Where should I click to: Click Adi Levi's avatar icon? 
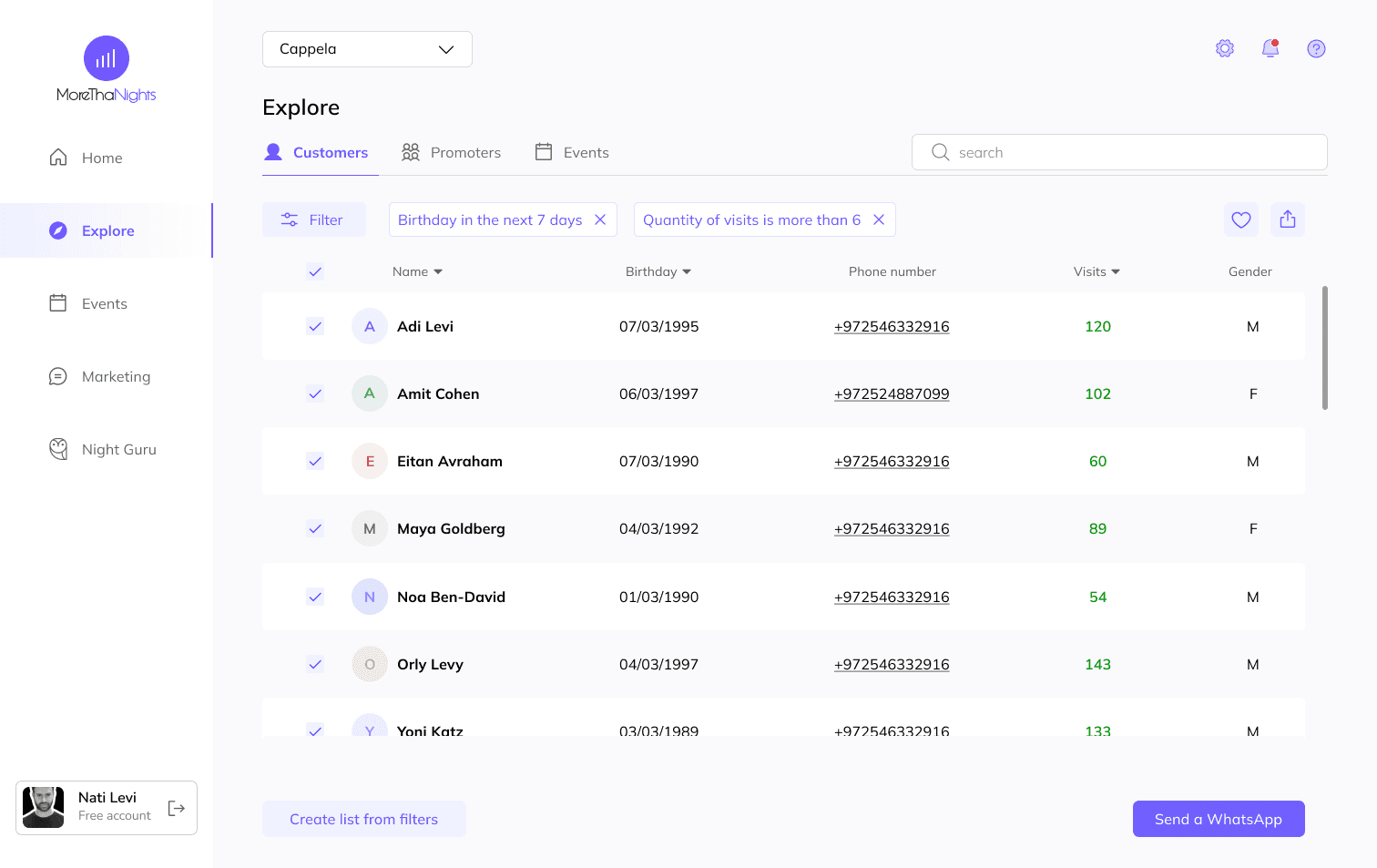(370, 326)
